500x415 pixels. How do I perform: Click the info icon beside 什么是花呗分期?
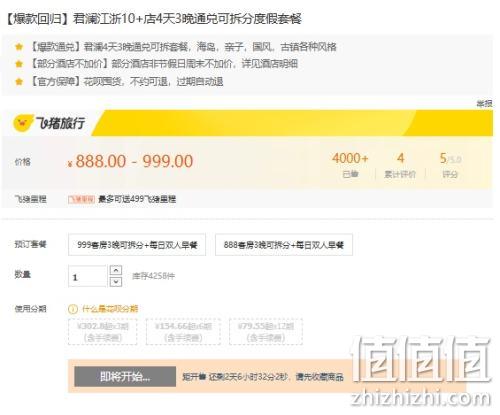point(73,309)
